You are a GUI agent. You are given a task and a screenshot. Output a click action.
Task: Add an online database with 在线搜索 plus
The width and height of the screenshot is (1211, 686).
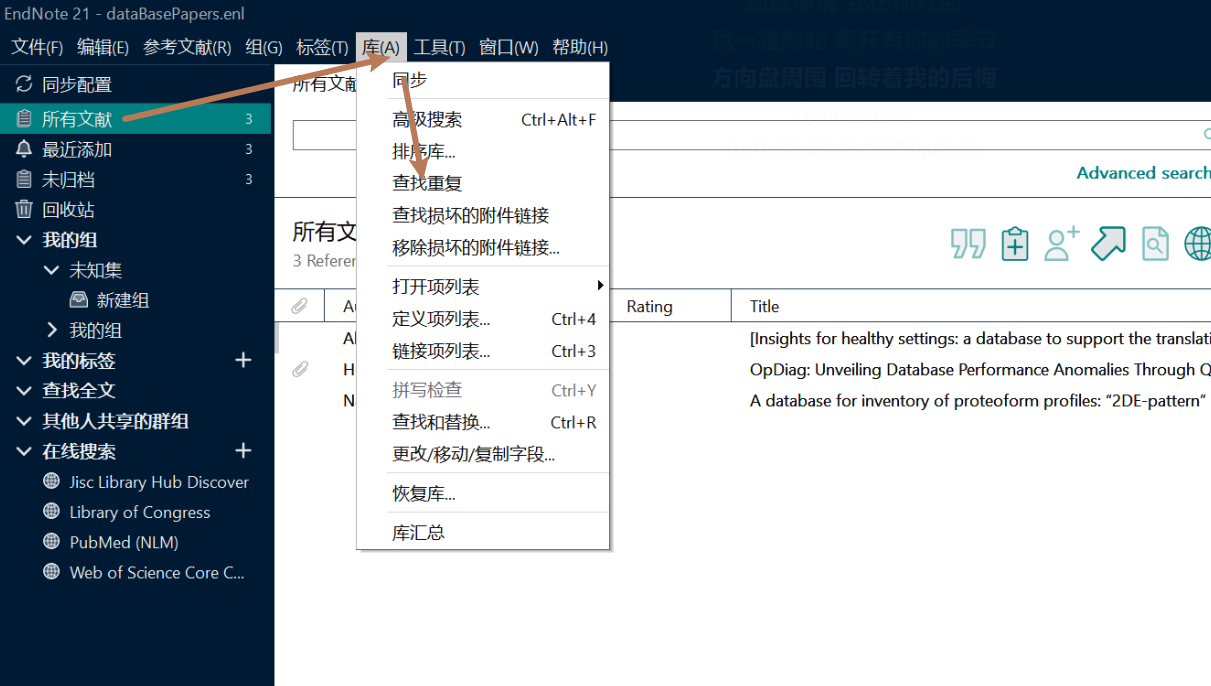click(x=243, y=451)
